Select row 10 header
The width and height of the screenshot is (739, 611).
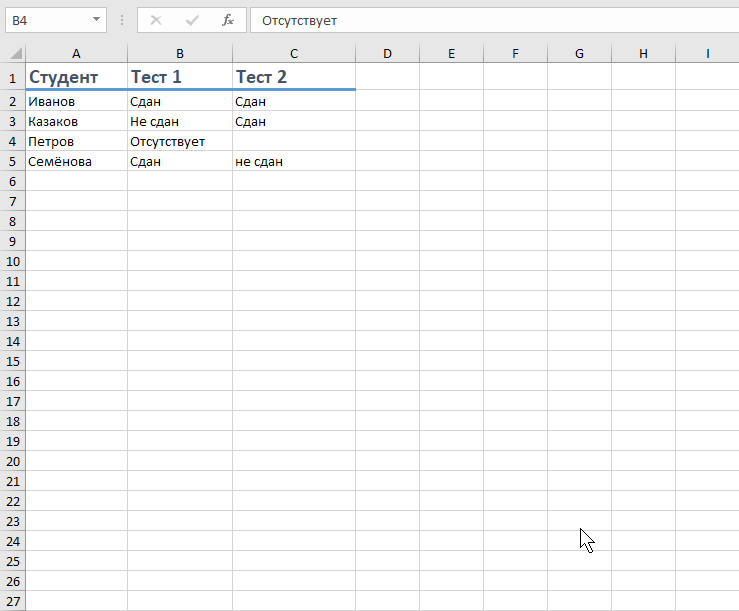coord(13,261)
